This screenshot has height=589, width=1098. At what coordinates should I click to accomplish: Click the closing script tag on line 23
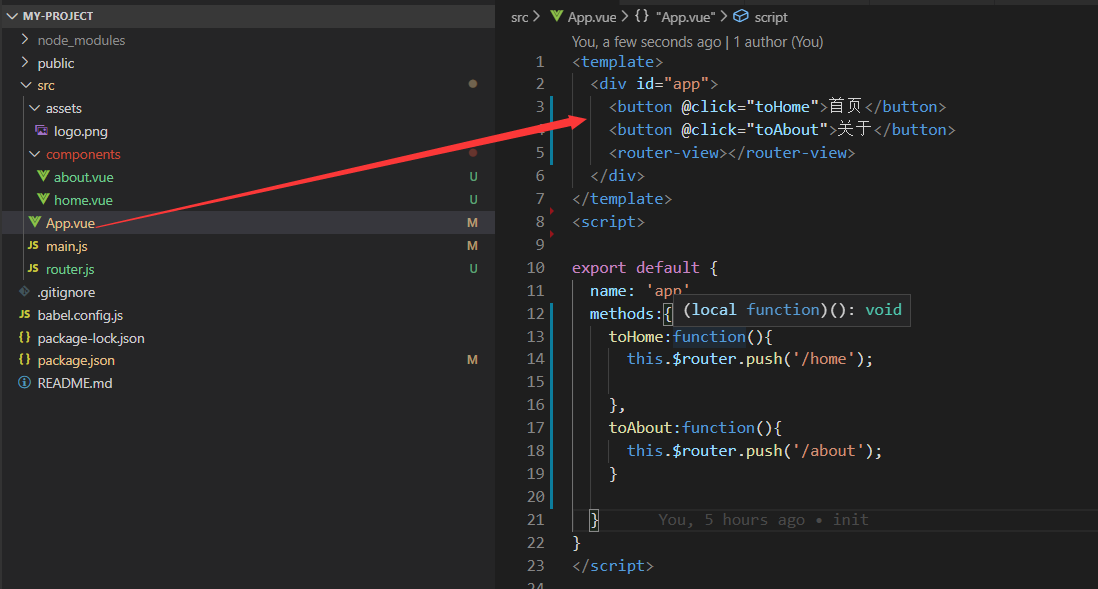613,566
